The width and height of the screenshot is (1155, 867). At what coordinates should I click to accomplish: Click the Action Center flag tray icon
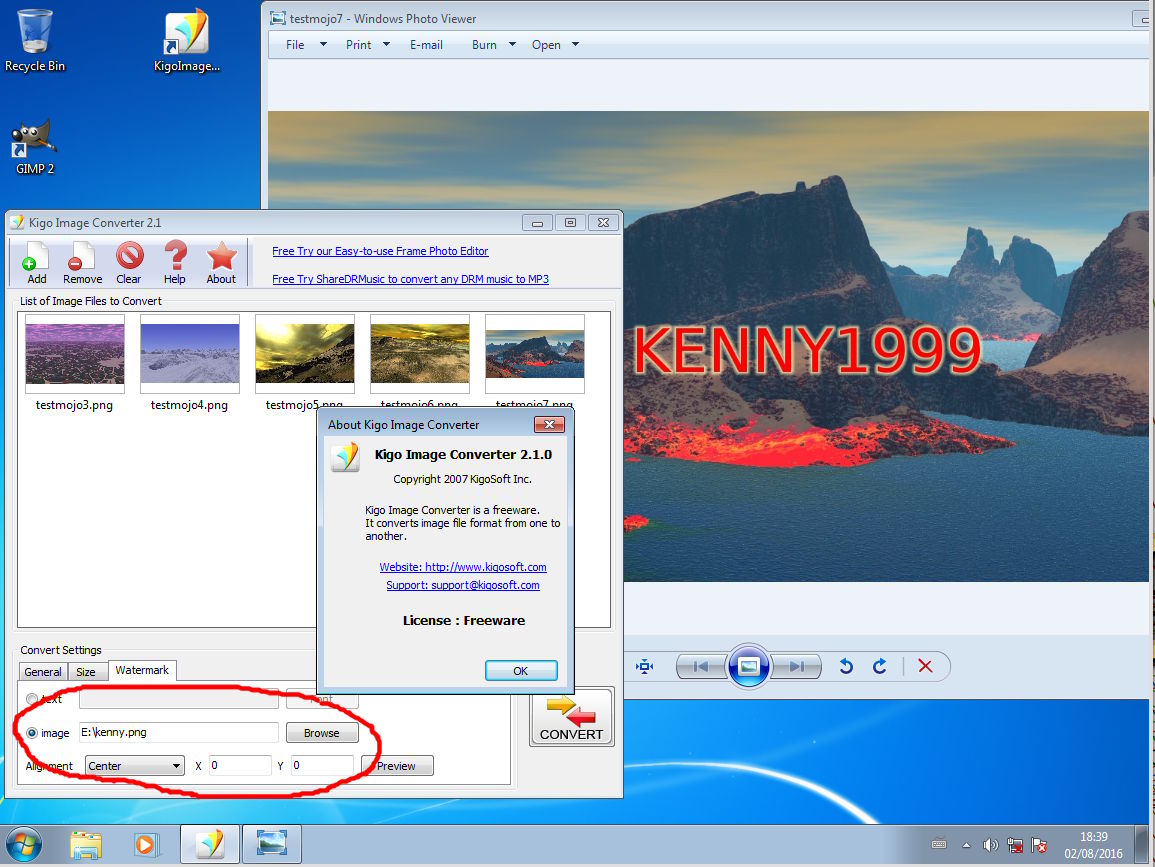[x=1039, y=845]
